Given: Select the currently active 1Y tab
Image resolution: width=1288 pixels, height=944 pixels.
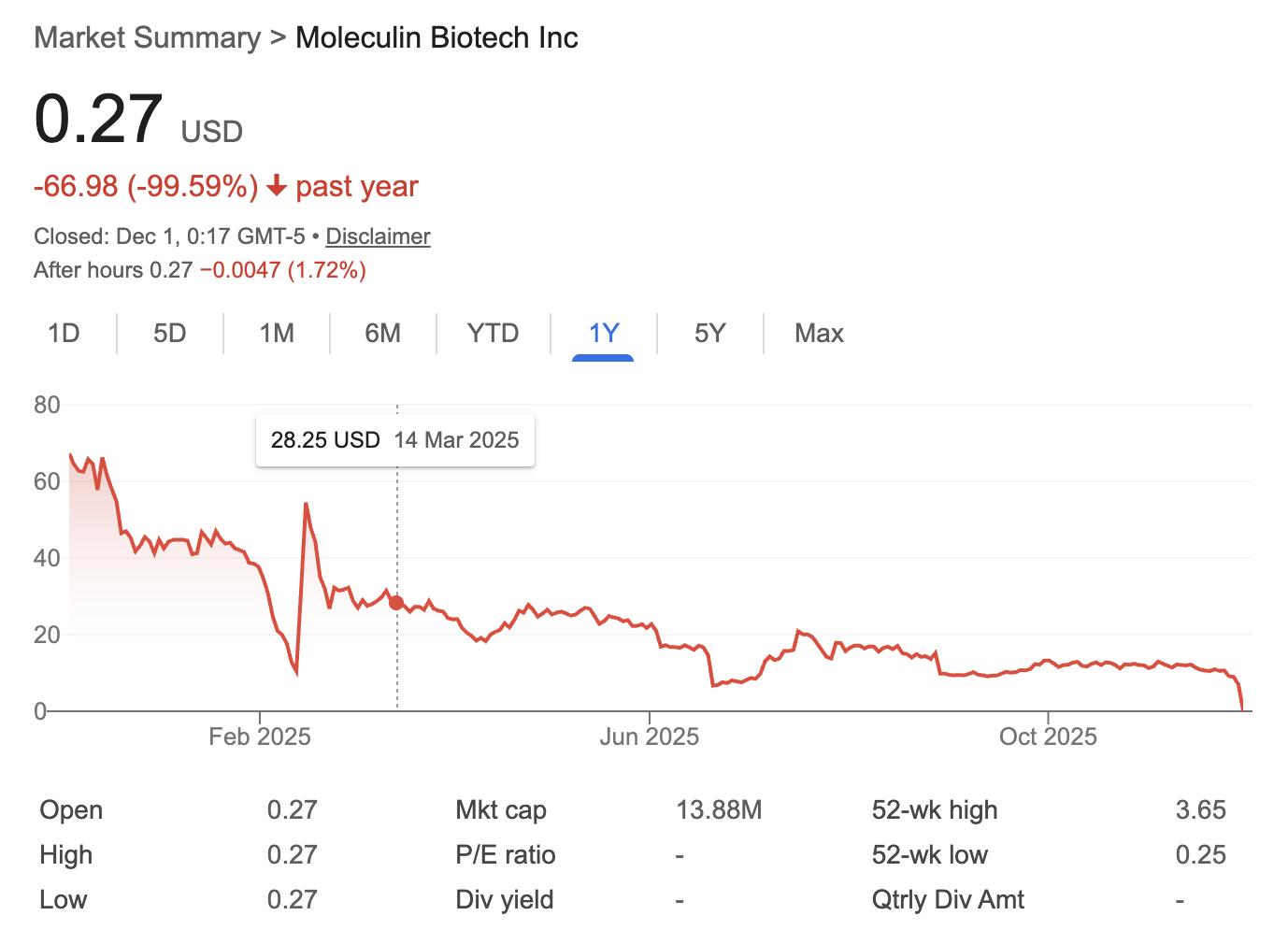Looking at the screenshot, I should click(603, 333).
